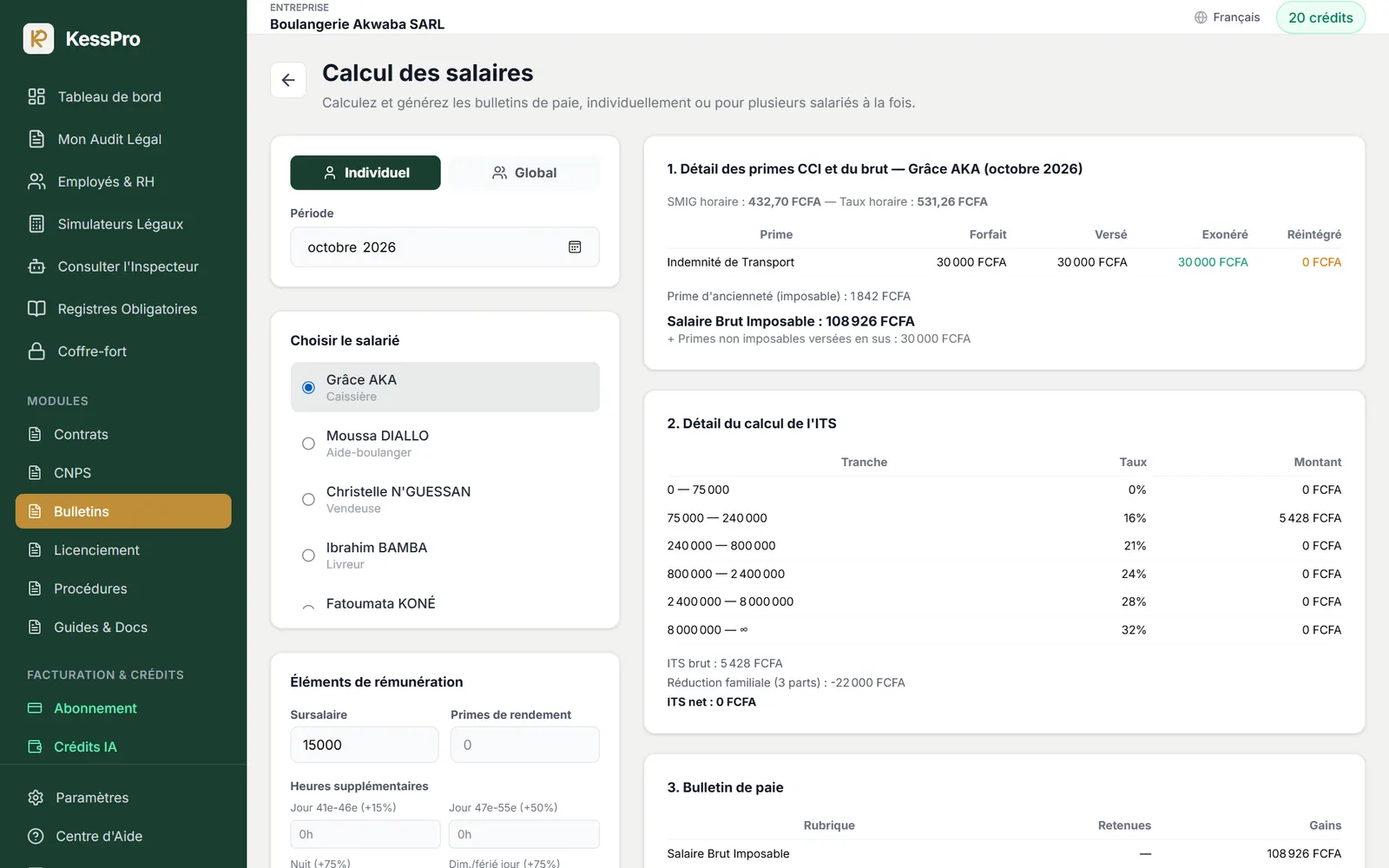Select Ibrahim BAMBA radio button
1389x868 pixels.
(308, 556)
